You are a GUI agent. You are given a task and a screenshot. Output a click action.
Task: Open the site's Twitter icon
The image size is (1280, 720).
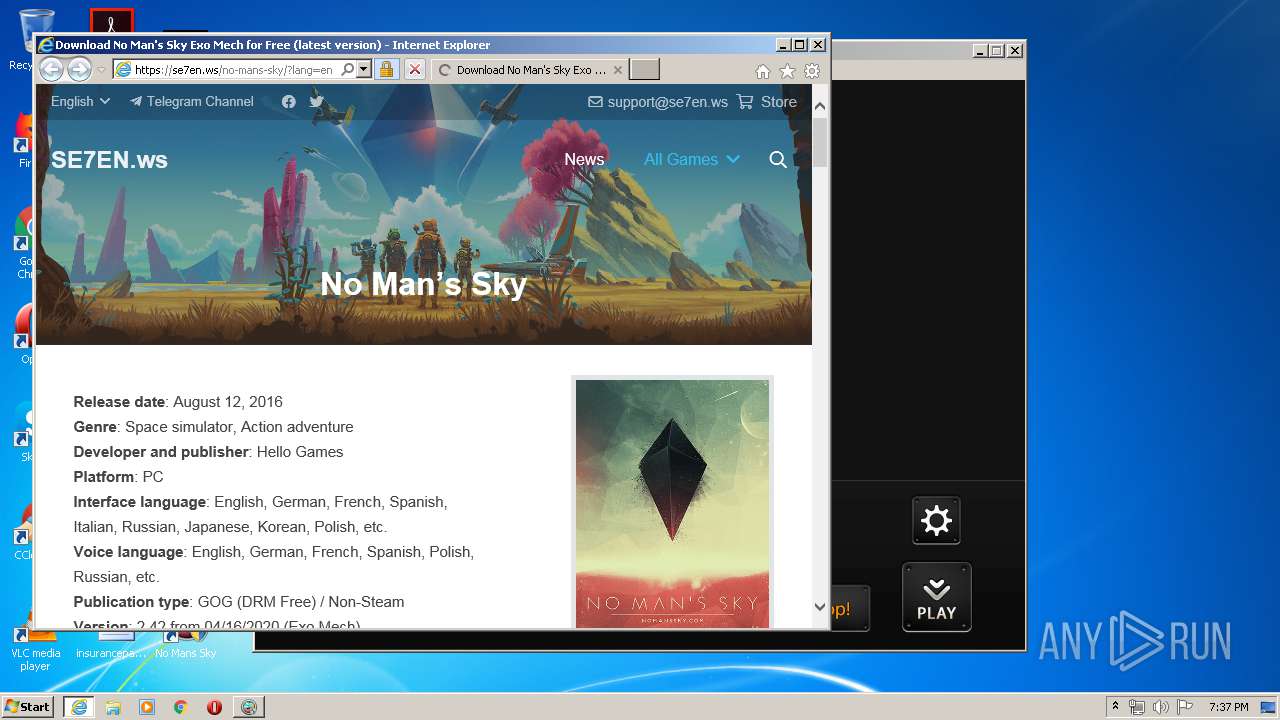317,101
